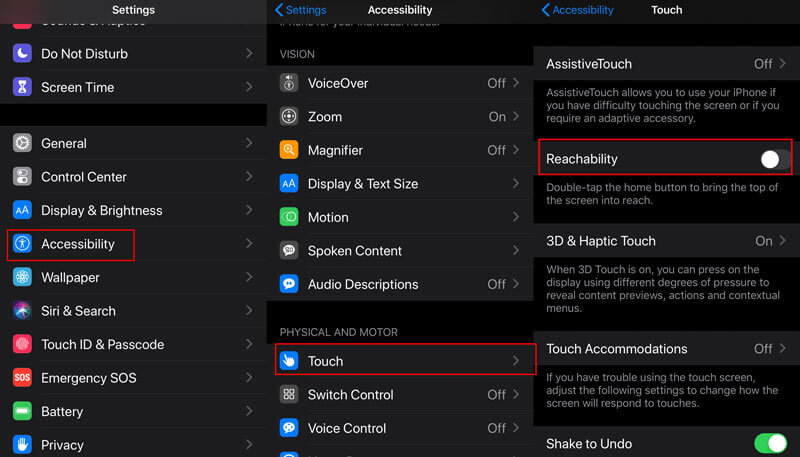800x457 pixels.
Task: Return to Accessibility from the Touch page
Action: 577,10
